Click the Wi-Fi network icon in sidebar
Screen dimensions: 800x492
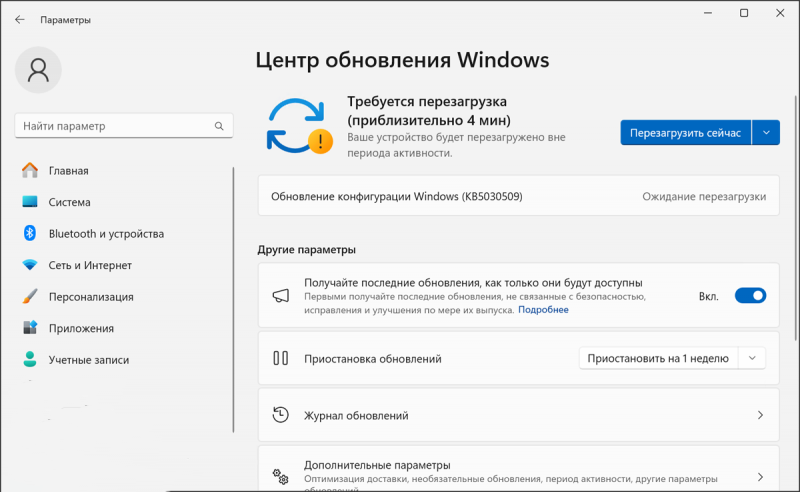pos(30,265)
